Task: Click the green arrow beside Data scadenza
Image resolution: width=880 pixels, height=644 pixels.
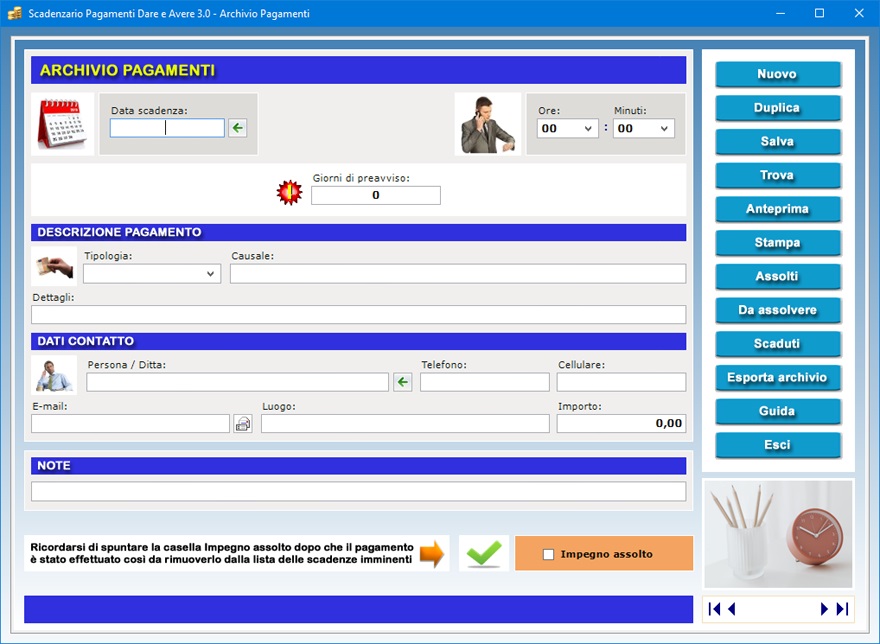Action: coord(237,128)
